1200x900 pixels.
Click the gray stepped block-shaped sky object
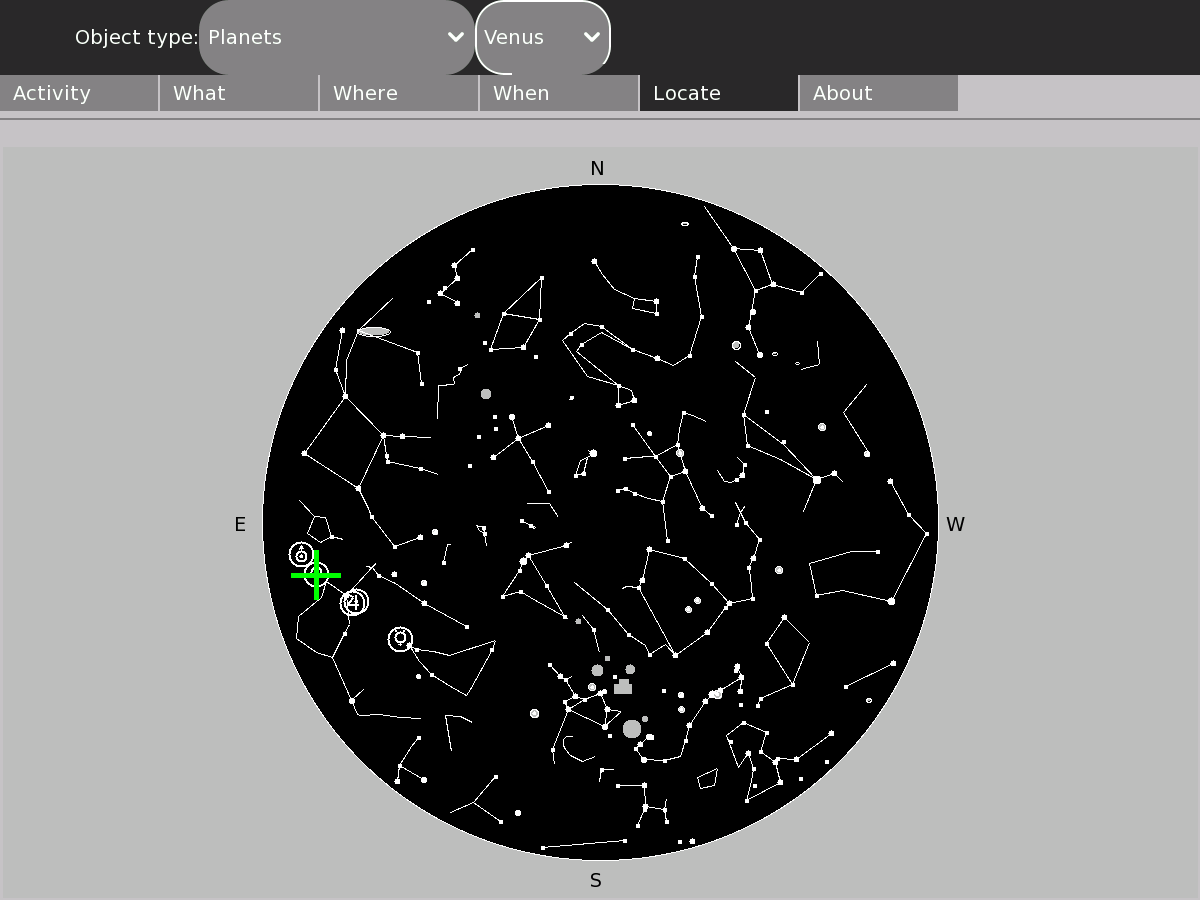[623, 687]
